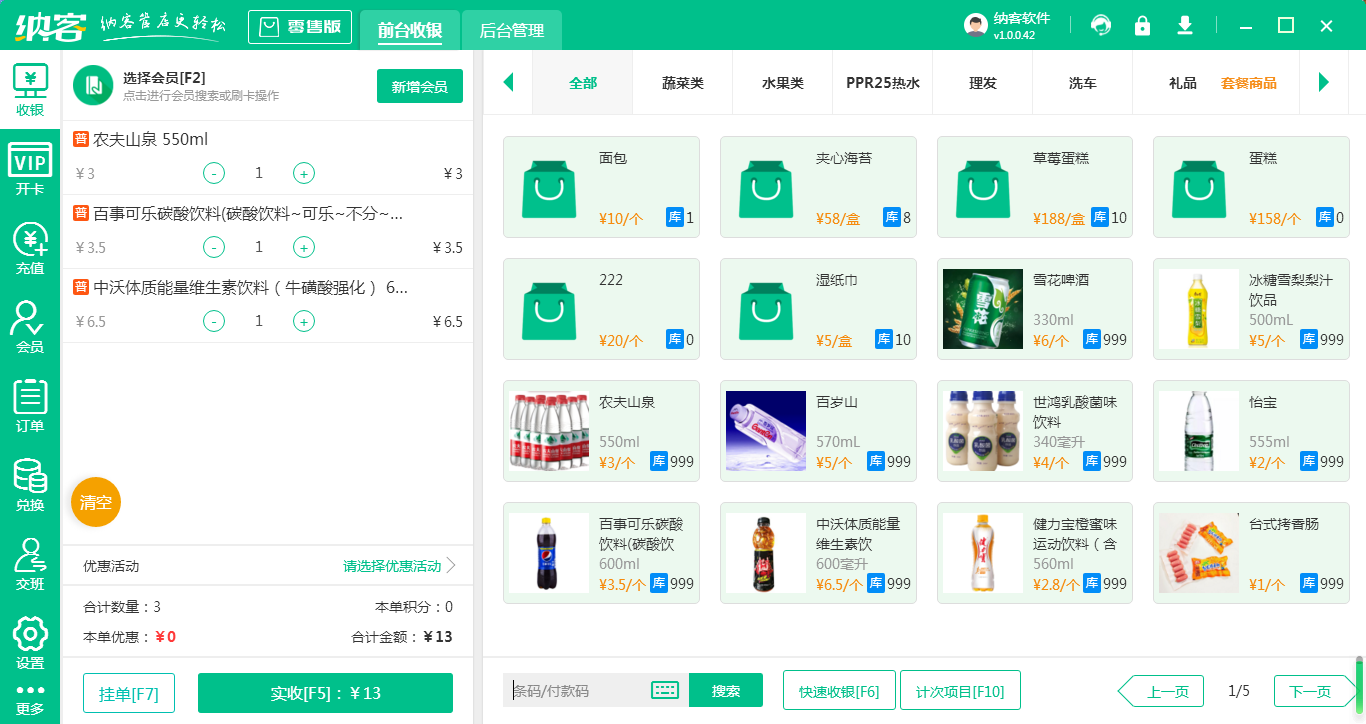This screenshot has height=724, width=1366.
Task: Decrease quantity of 百事可乐 cart item
Action: coord(214,248)
